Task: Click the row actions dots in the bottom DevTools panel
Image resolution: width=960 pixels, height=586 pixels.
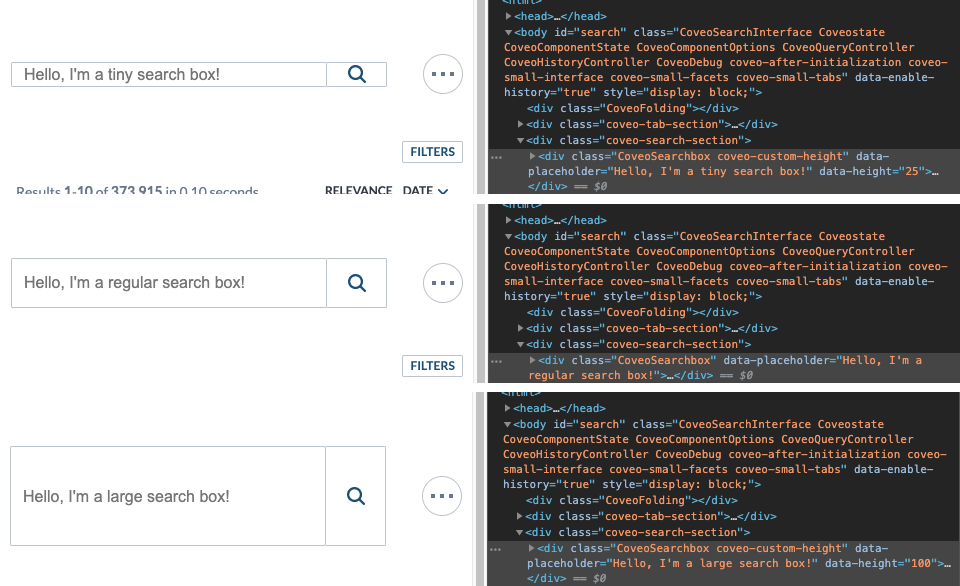Action: (x=495, y=549)
